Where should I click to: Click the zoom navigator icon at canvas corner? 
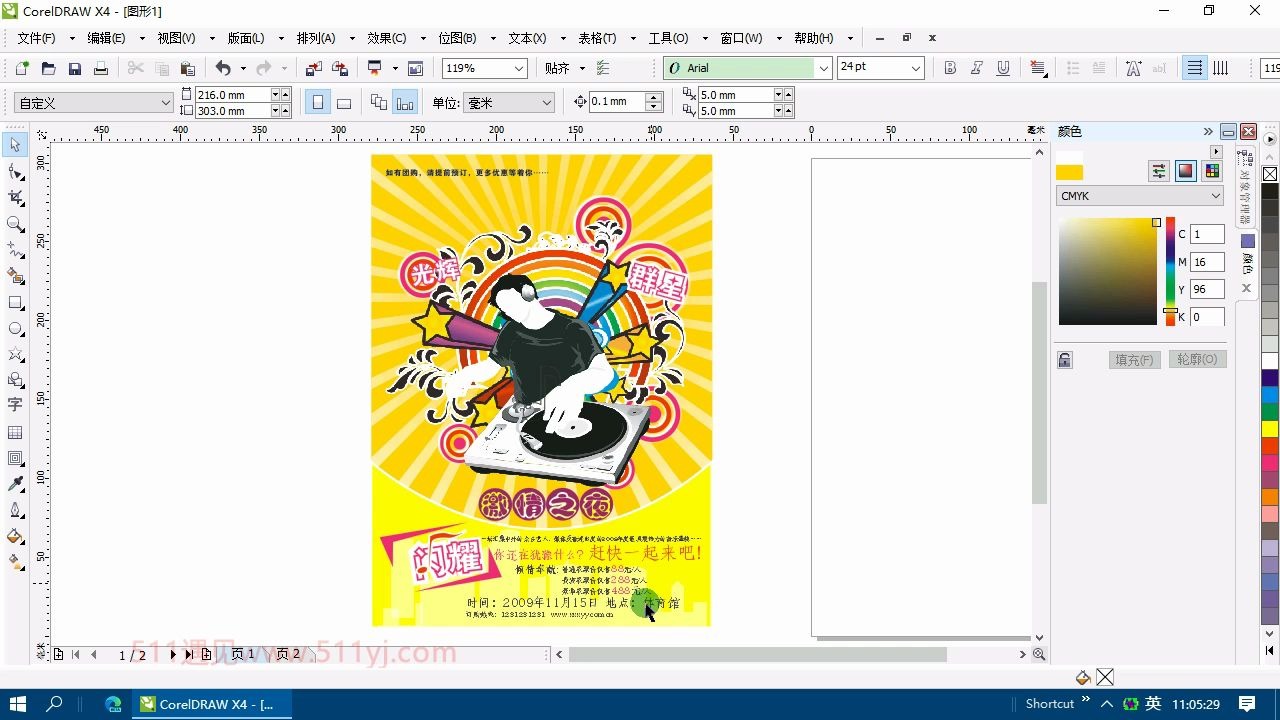coord(1039,654)
